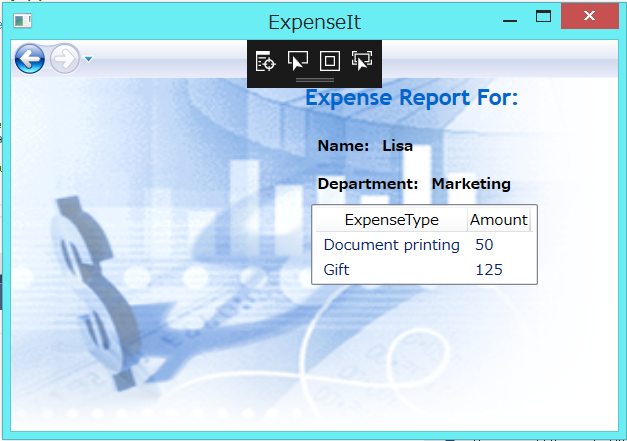Image resolution: width=627 pixels, height=441 pixels.
Task: Click the amount value 50
Action: (x=484, y=245)
